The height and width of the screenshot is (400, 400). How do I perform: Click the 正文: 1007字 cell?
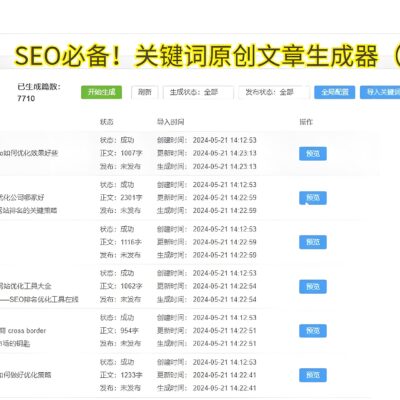point(121,153)
